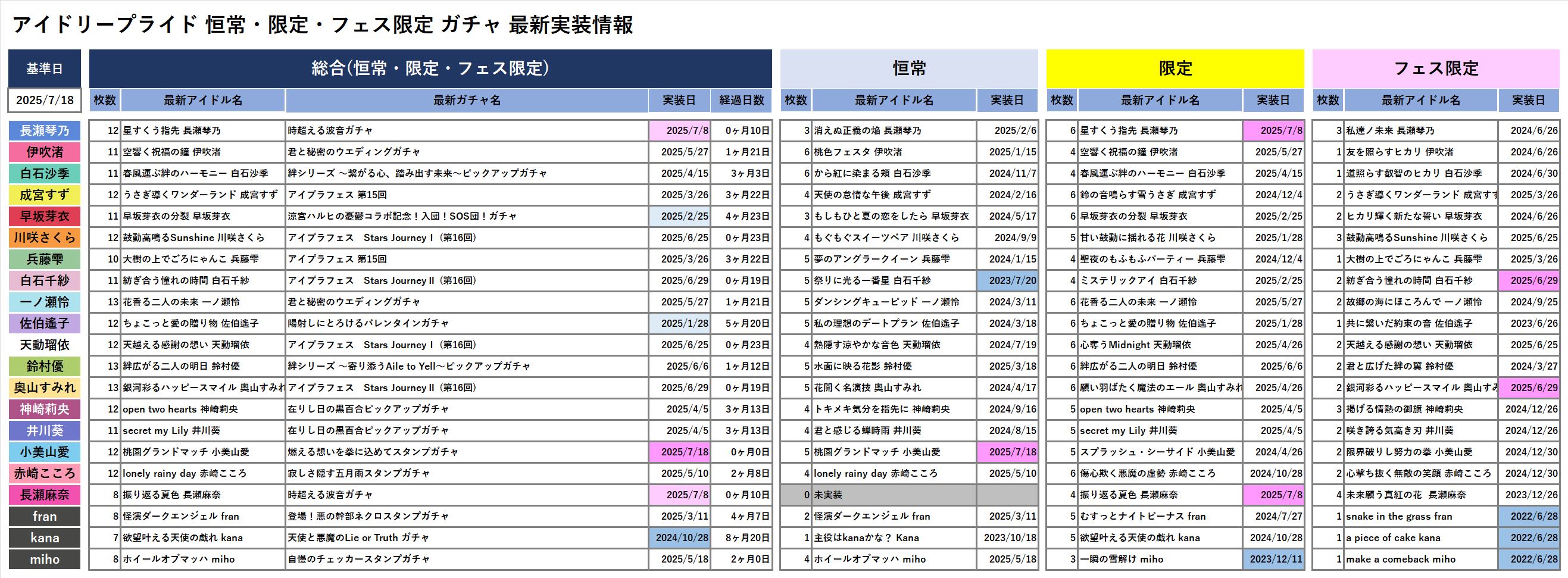Click the pink フェス限定 section header
The image size is (1568, 578).
(x=1435, y=68)
